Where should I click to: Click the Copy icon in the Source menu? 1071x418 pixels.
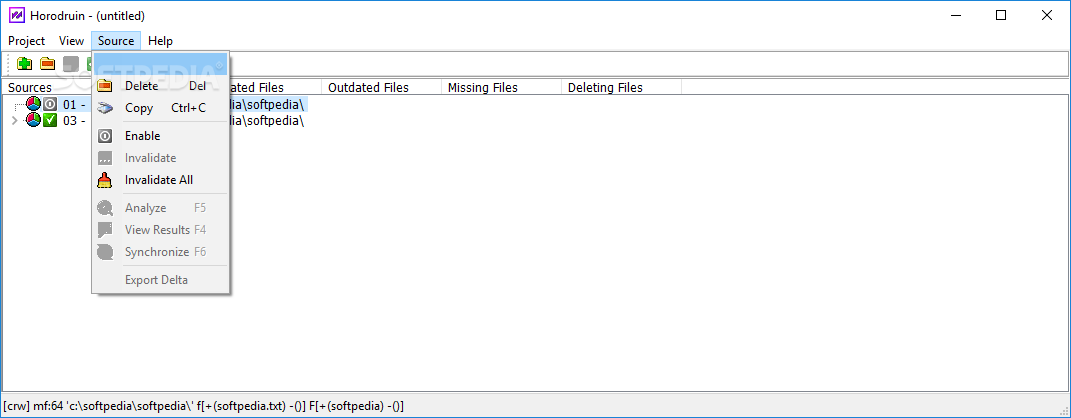click(105, 108)
